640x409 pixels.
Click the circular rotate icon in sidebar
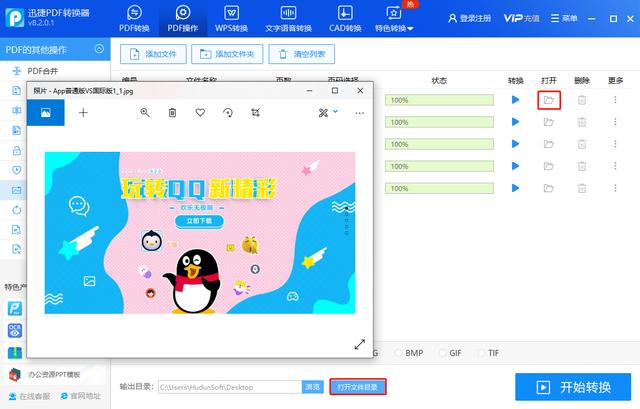click(17, 210)
